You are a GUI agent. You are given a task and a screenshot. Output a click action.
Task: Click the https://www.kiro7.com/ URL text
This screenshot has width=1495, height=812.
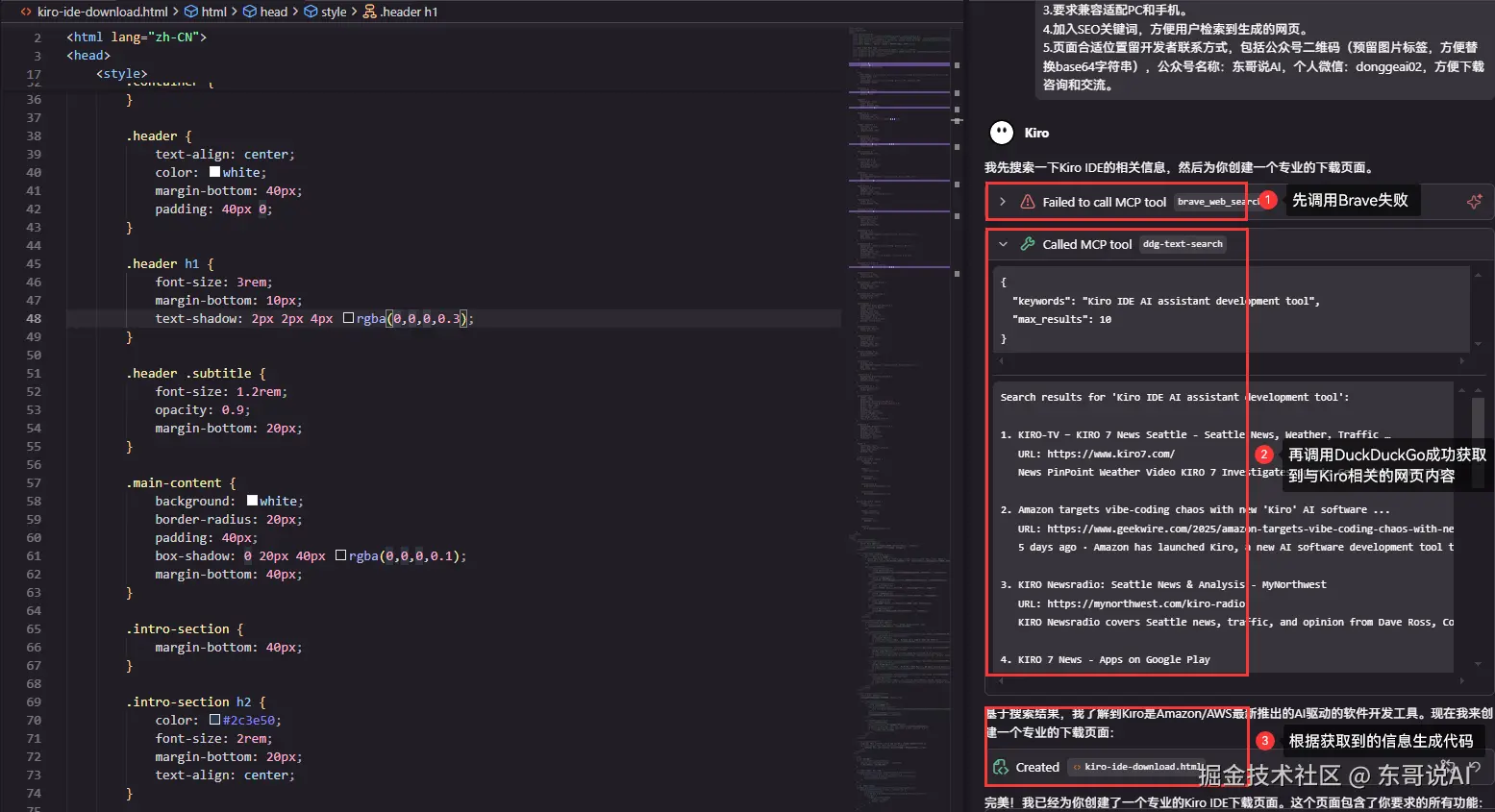(1110, 454)
